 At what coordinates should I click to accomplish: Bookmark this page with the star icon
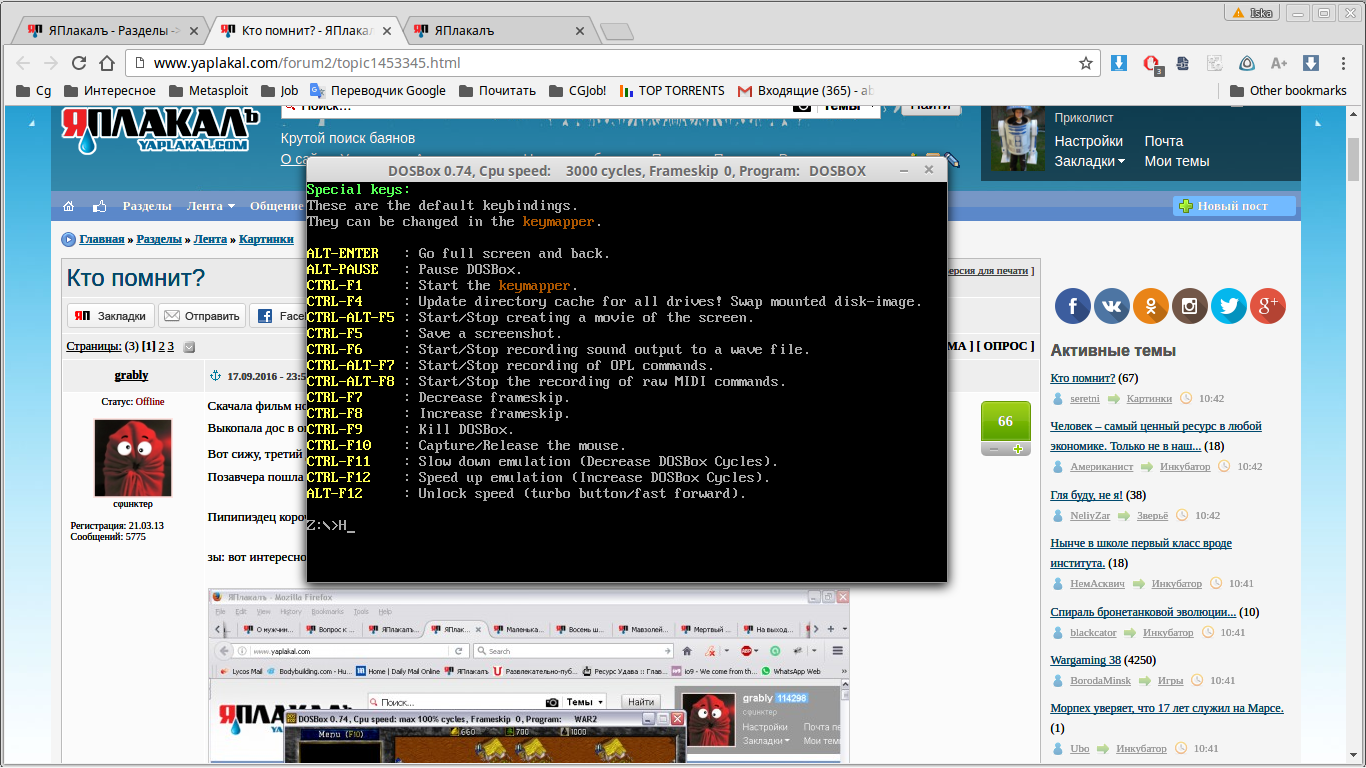pos(1086,63)
